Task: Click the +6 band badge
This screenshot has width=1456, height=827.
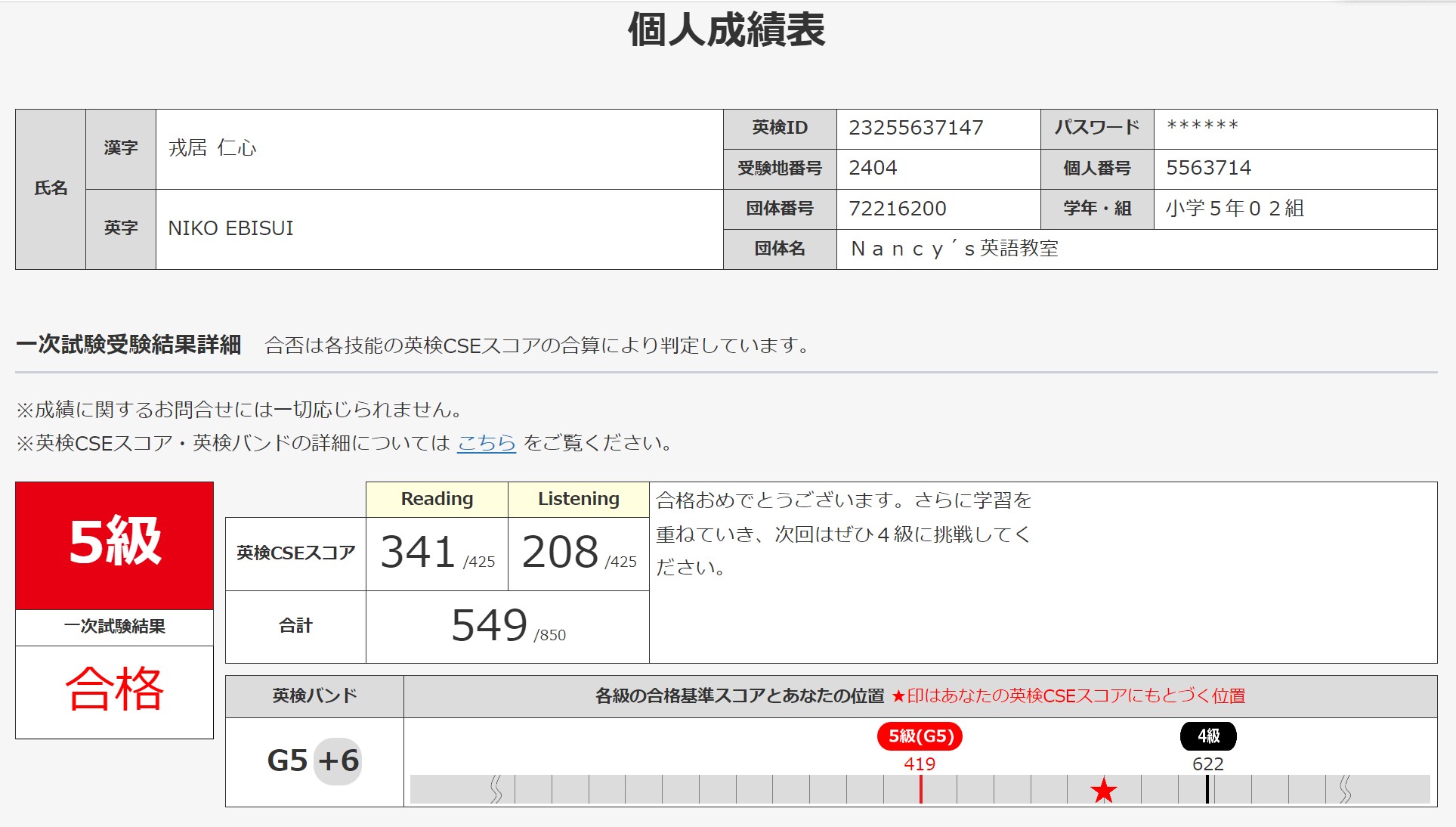Action: click(x=338, y=760)
